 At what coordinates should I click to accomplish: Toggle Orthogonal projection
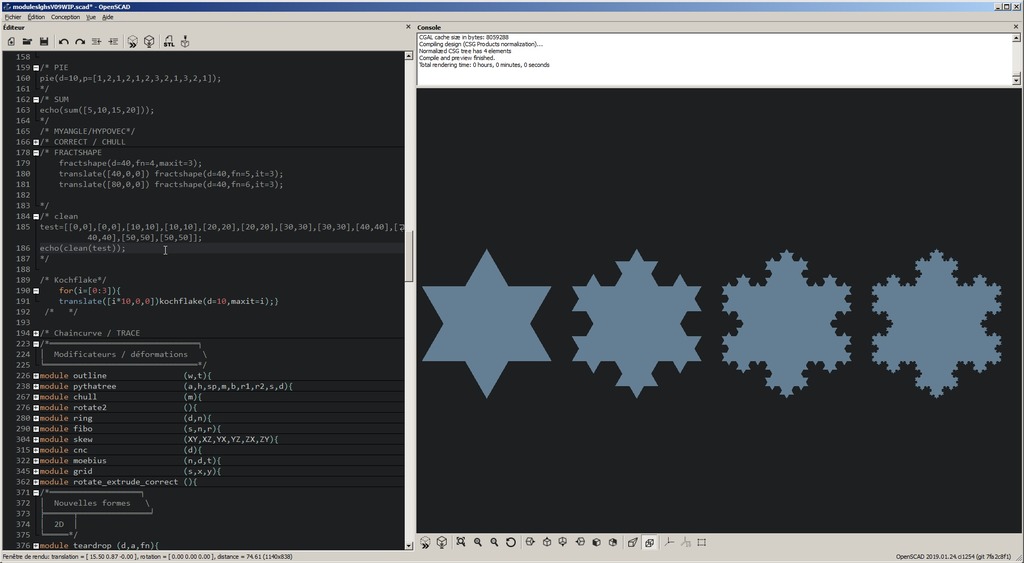click(x=649, y=542)
